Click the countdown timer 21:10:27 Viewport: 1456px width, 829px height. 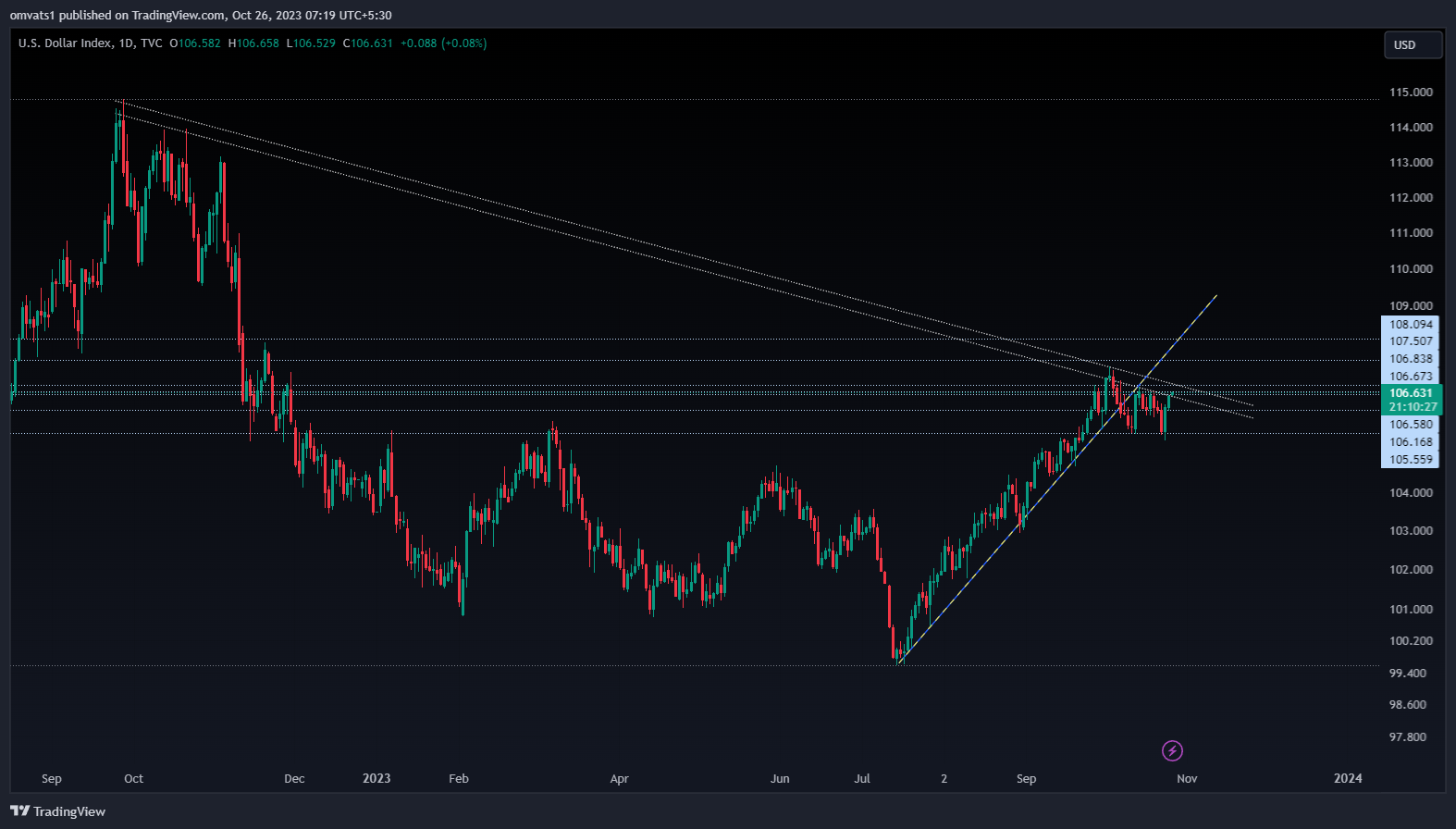(x=1413, y=407)
